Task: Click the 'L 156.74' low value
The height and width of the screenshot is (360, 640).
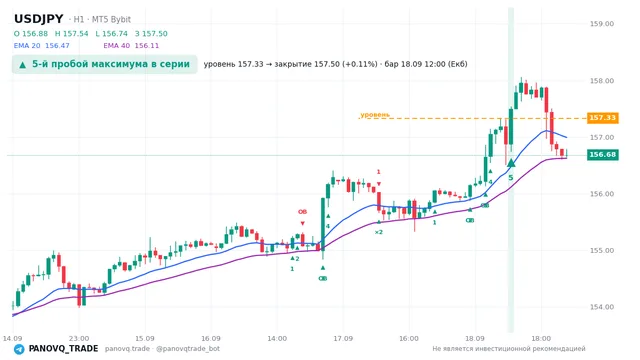Action: click(x=111, y=34)
